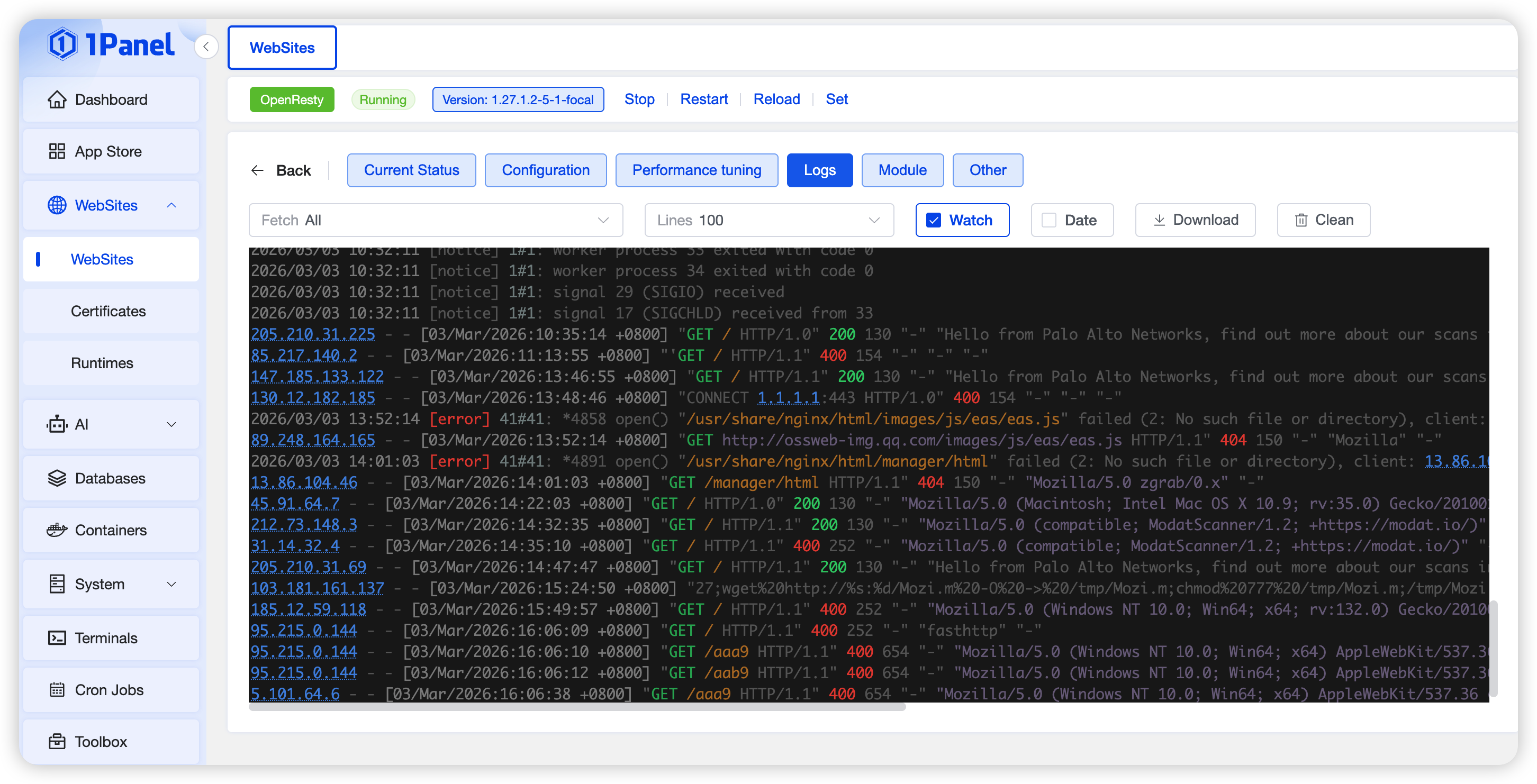Viewport: 1537px width, 784px height.
Task: Click the Toolbox briefcase icon
Action: 57,742
